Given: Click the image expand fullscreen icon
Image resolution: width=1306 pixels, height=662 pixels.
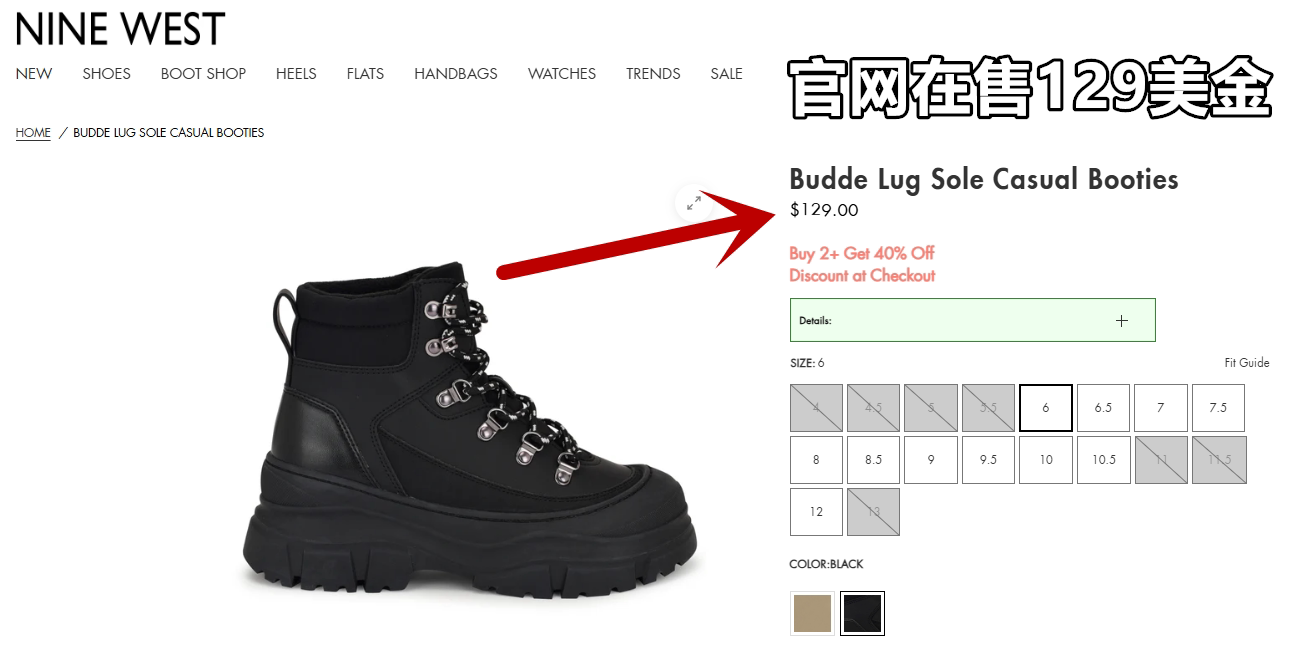Looking at the screenshot, I should tap(693, 203).
